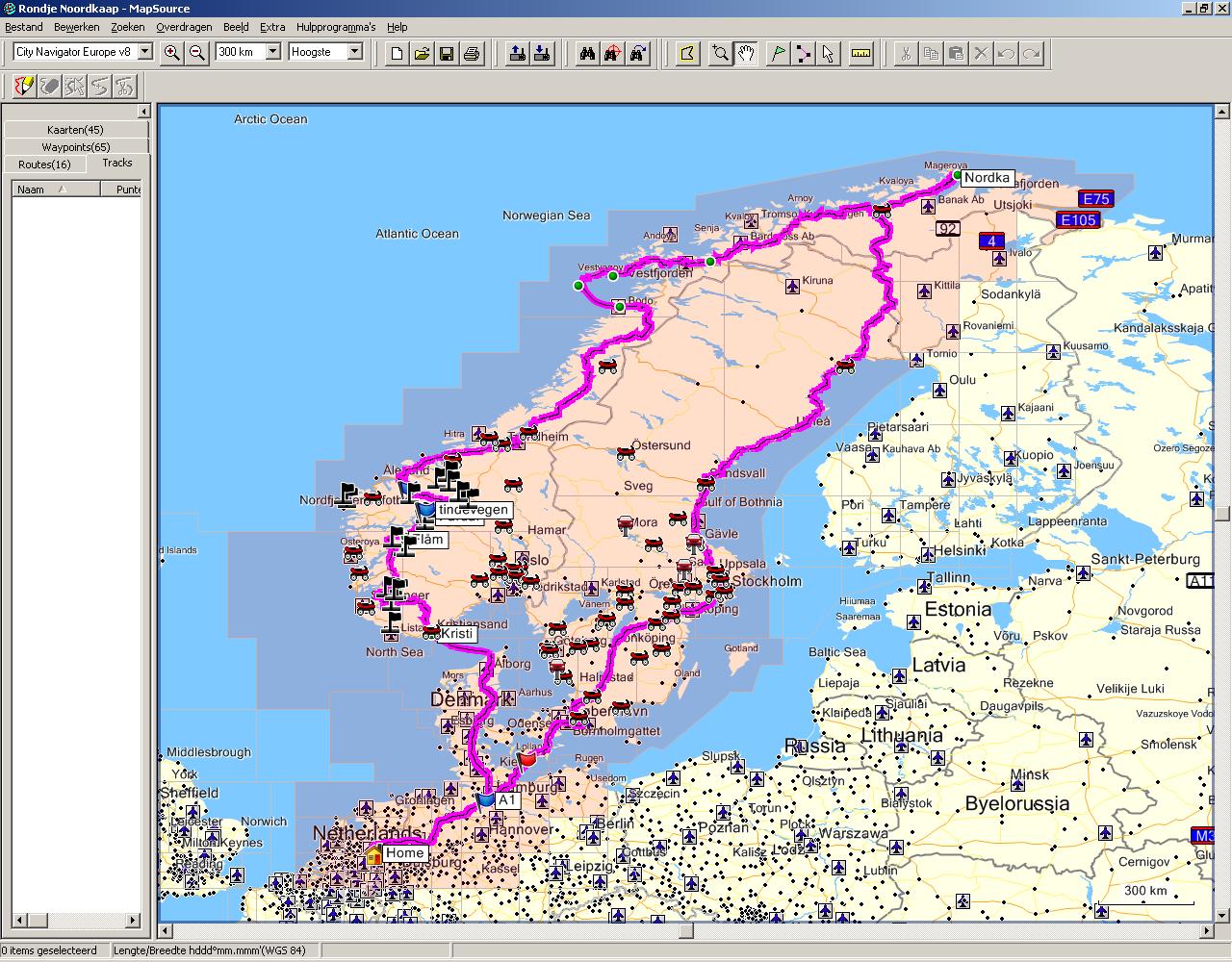
Task: Select the Map tool in the toolbar
Action: point(686,53)
